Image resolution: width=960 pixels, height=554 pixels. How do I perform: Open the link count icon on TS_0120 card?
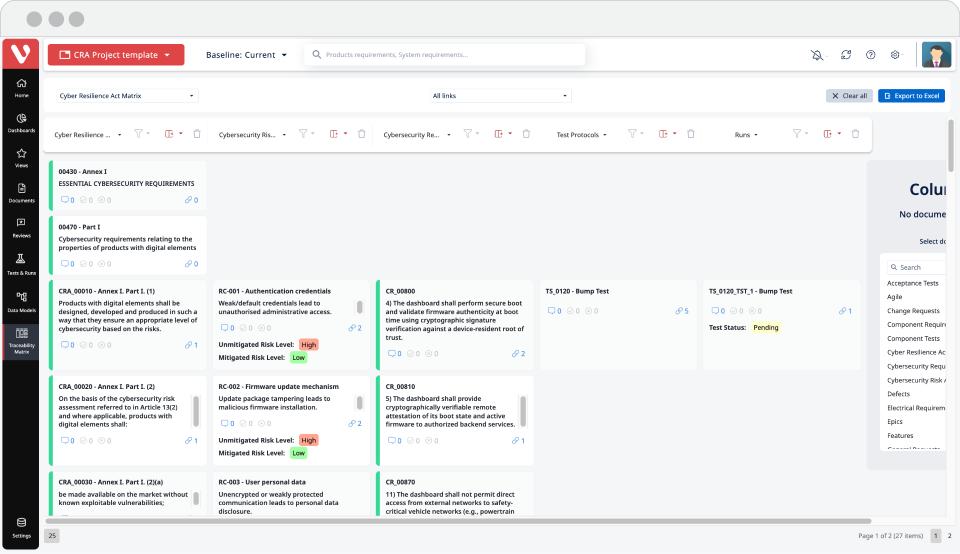[x=681, y=311]
